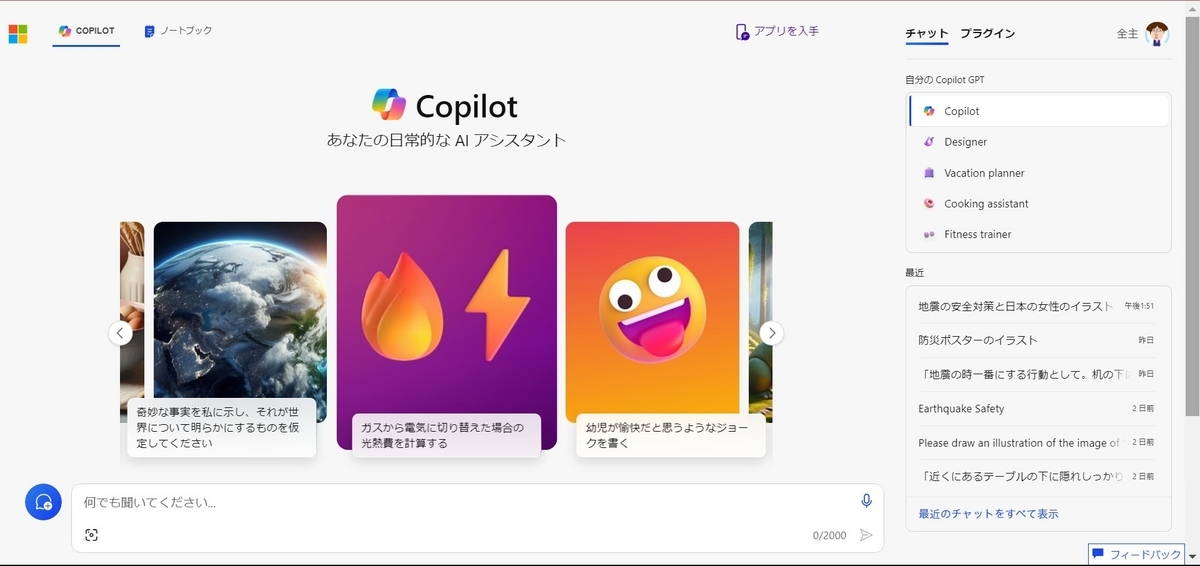
Task: Choose Fitness trainer GPT
Action: [x=1039, y=234]
